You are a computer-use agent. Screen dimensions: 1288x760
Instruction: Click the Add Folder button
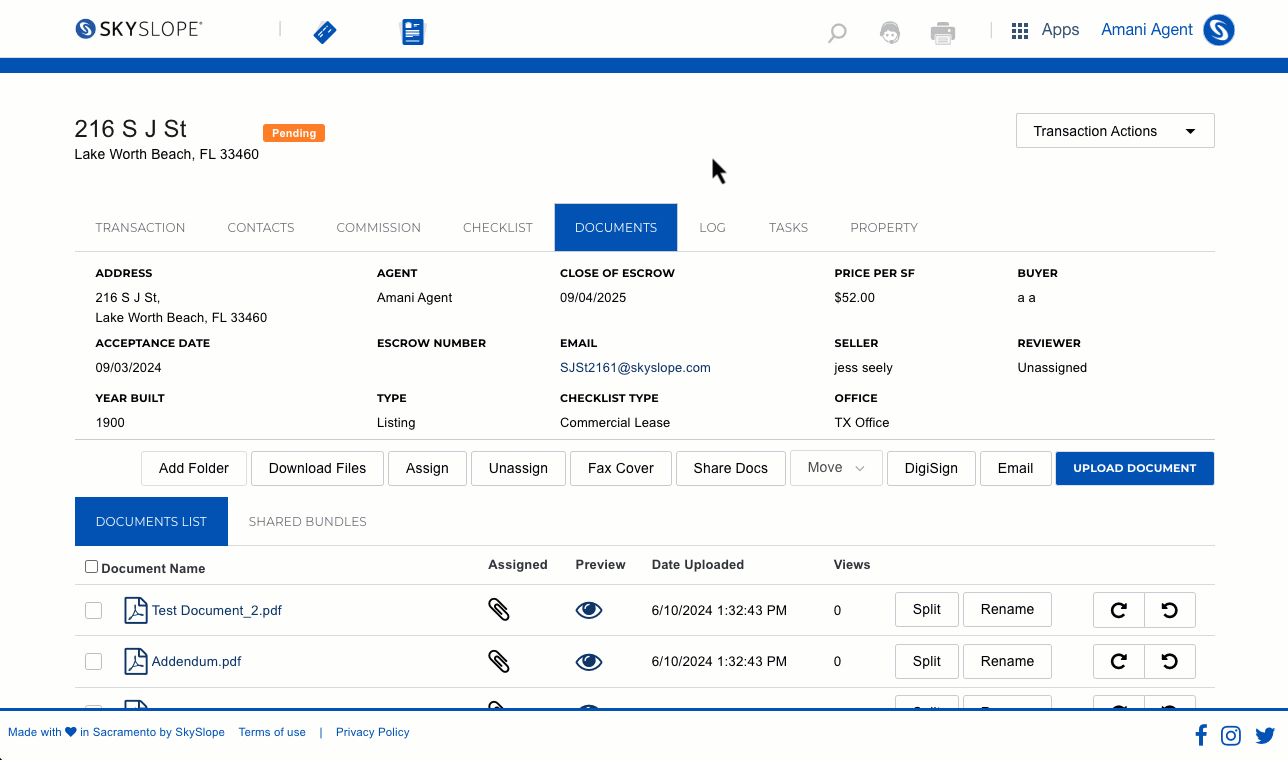pos(194,468)
